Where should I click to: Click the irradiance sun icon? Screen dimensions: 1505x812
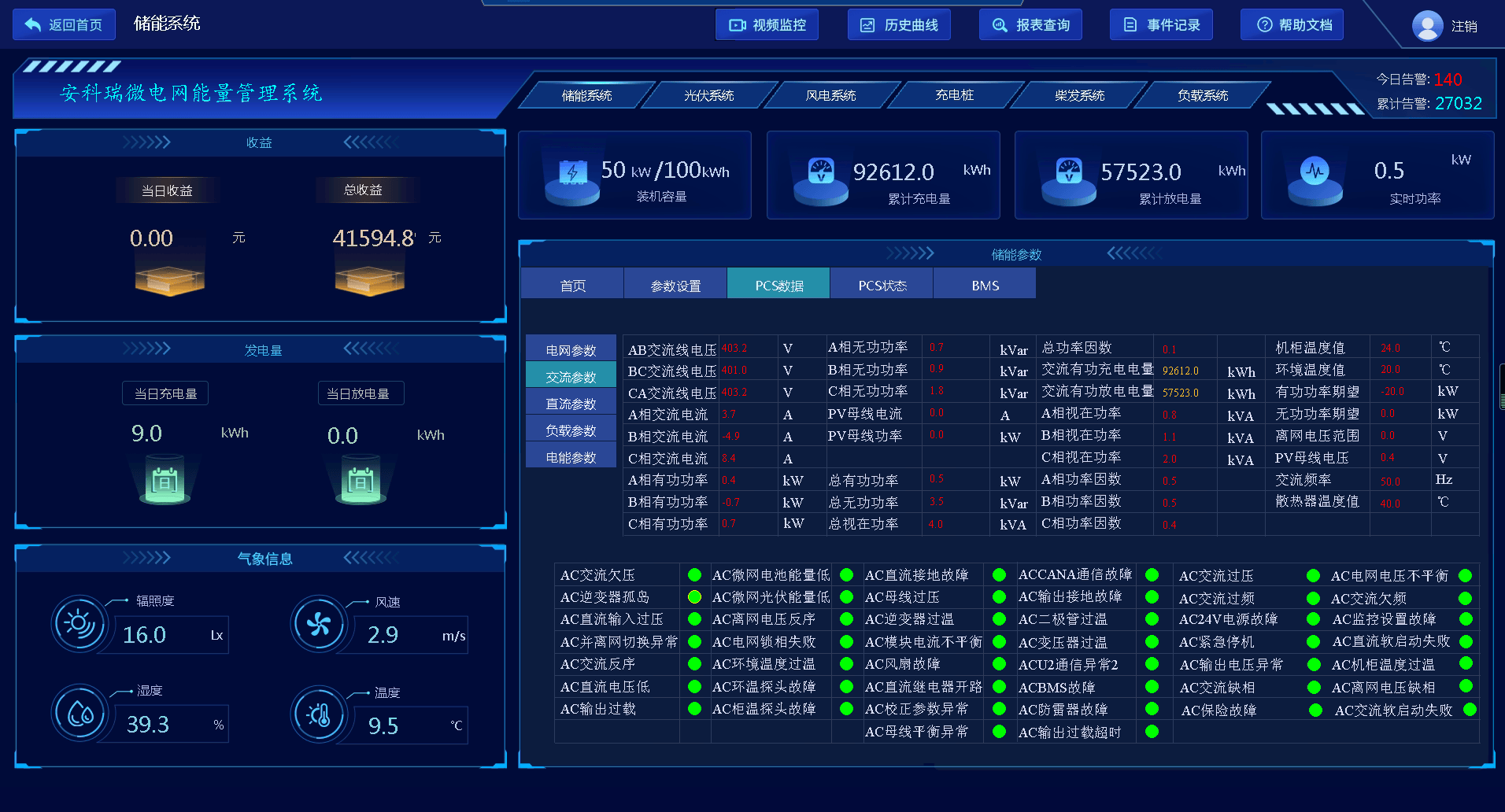pos(79,624)
